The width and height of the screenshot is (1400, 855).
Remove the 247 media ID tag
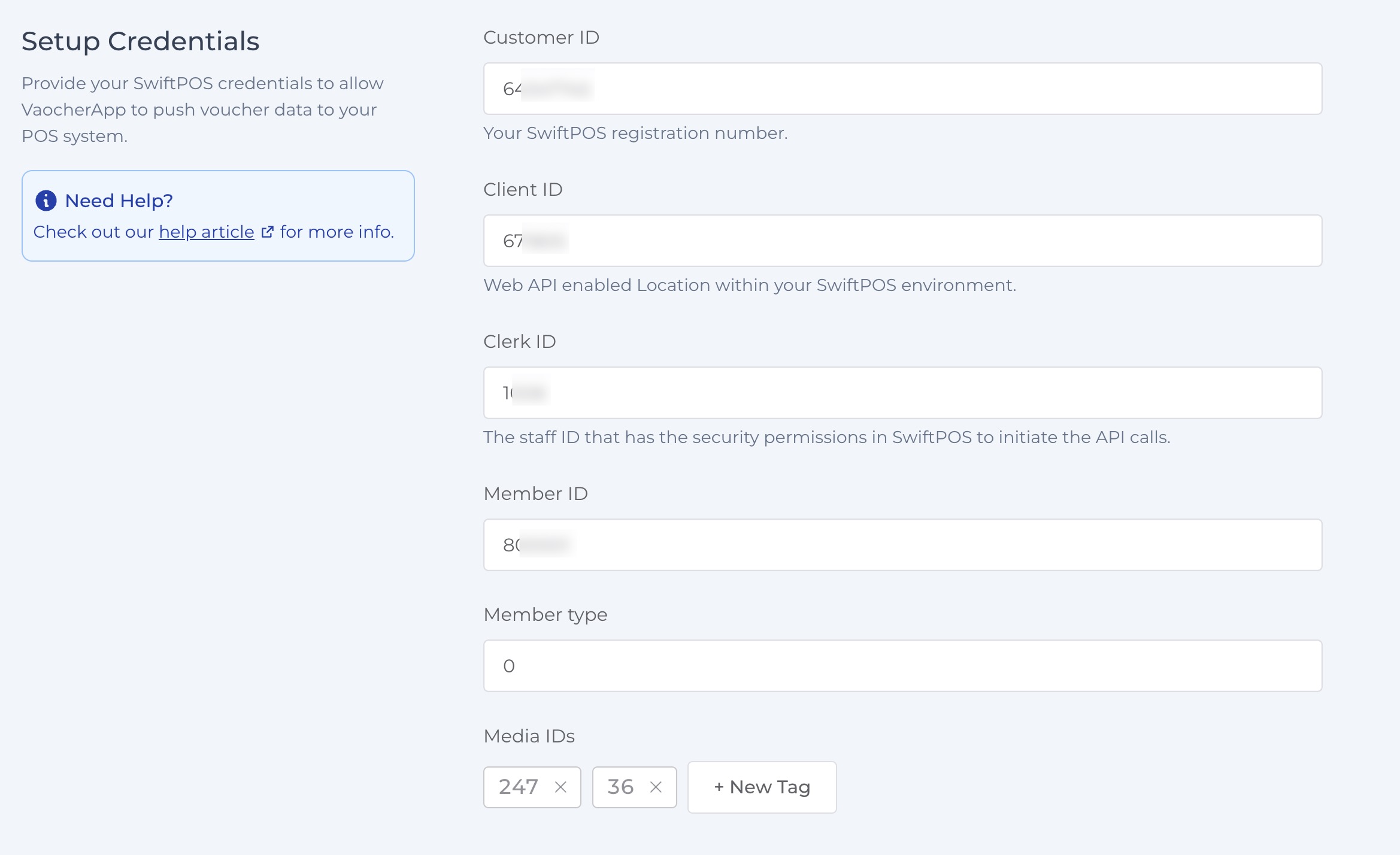pos(560,787)
